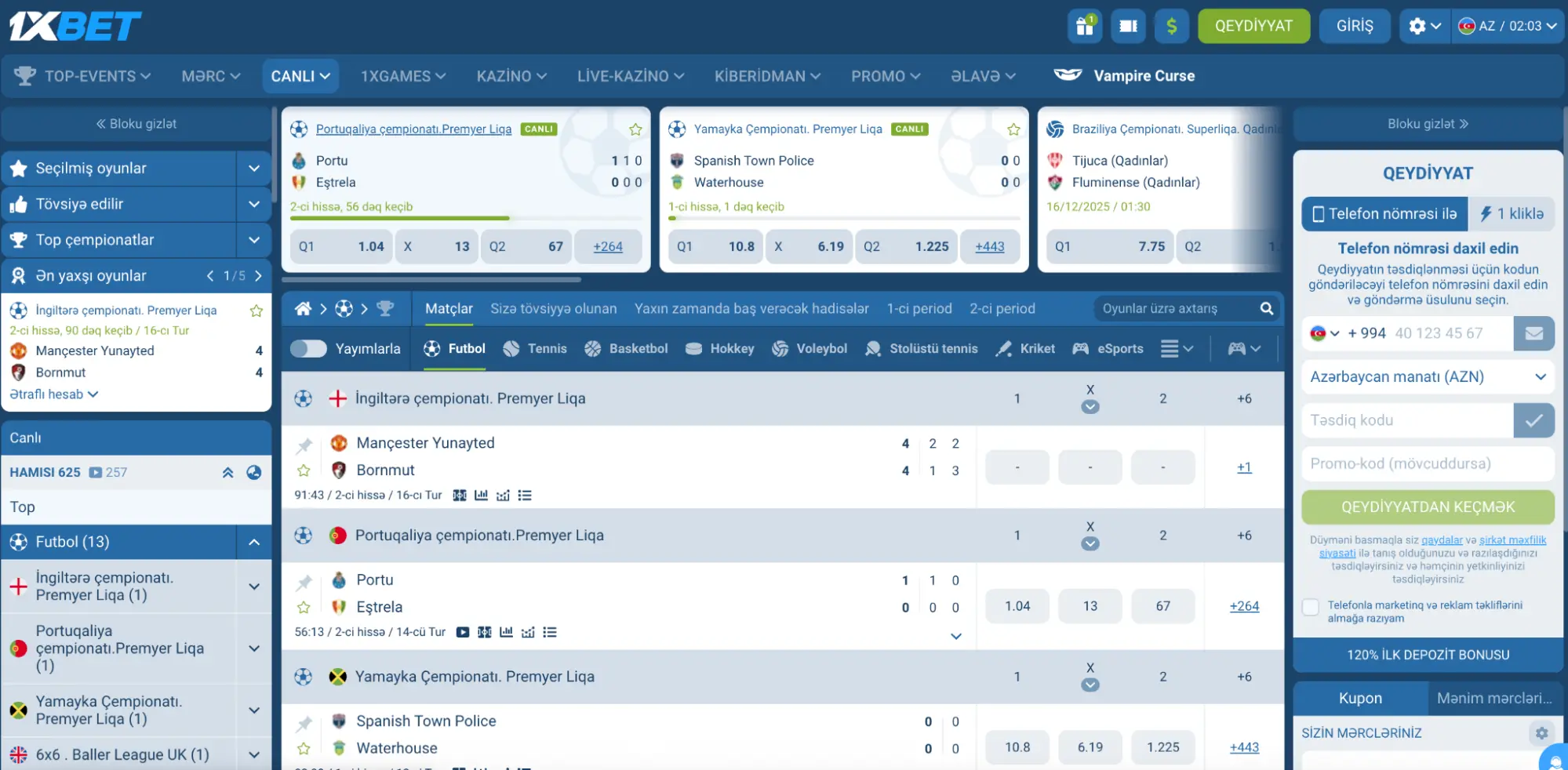Open coupon settings gear under Kupon
The height and width of the screenshot is (770, 1568).
point(1541,733)
